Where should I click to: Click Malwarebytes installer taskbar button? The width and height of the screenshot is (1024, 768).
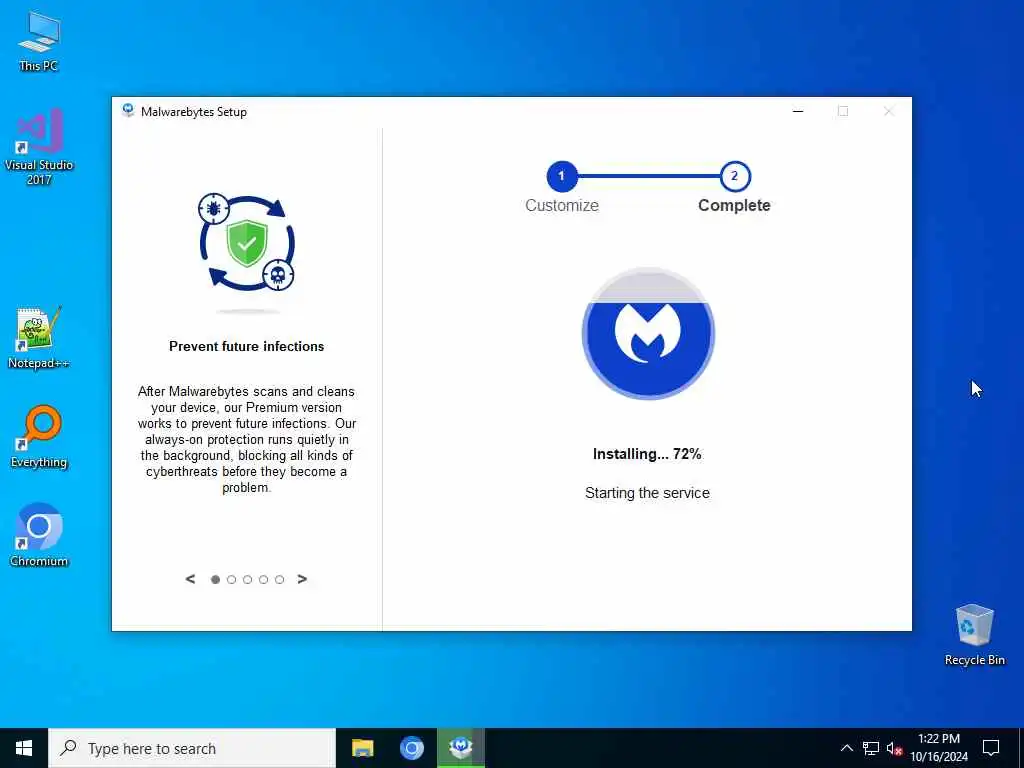[x=461, y=748]
